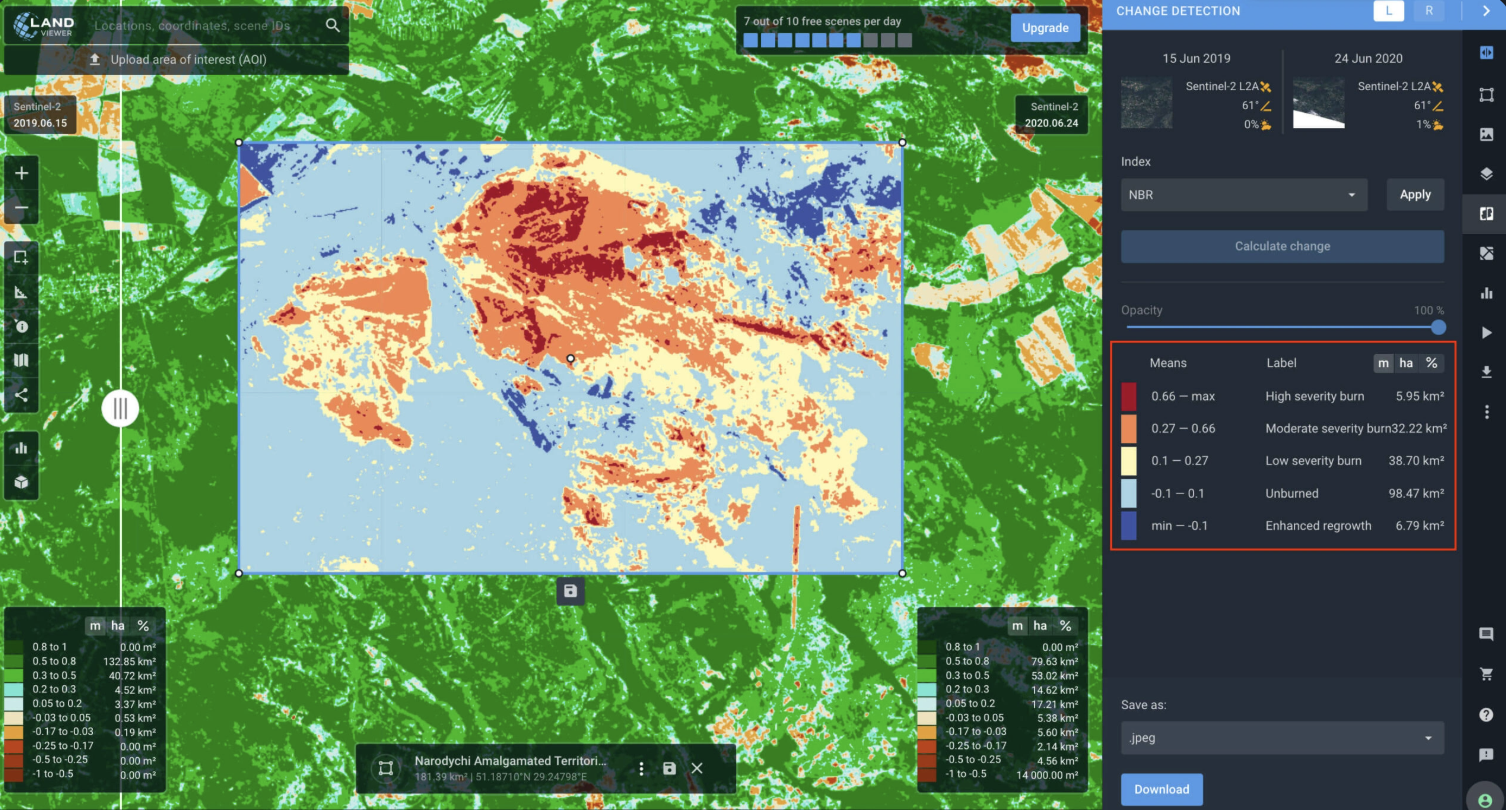Click the search magnifier icon
The height and width of the screenshot is (810, 1506).
coord(333,25)
